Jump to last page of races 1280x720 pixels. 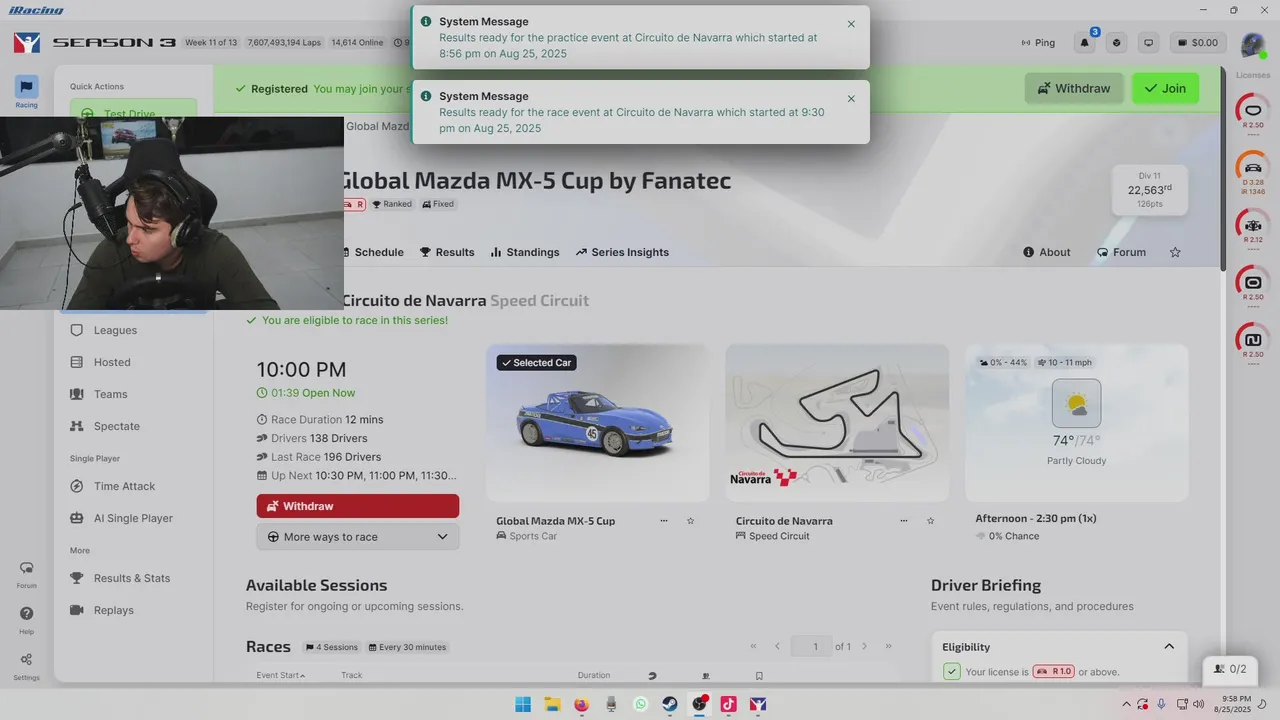(x=888, y=646)
